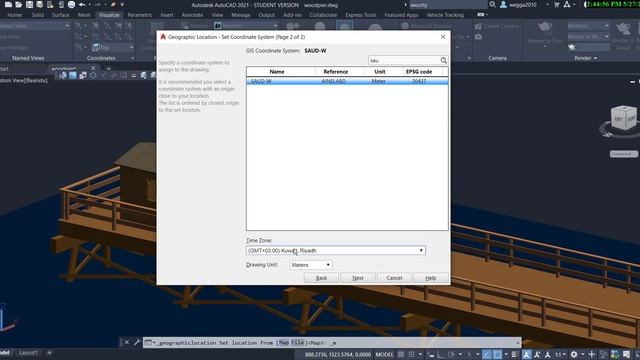Open the Time Zone dropdown

(336, 250)
